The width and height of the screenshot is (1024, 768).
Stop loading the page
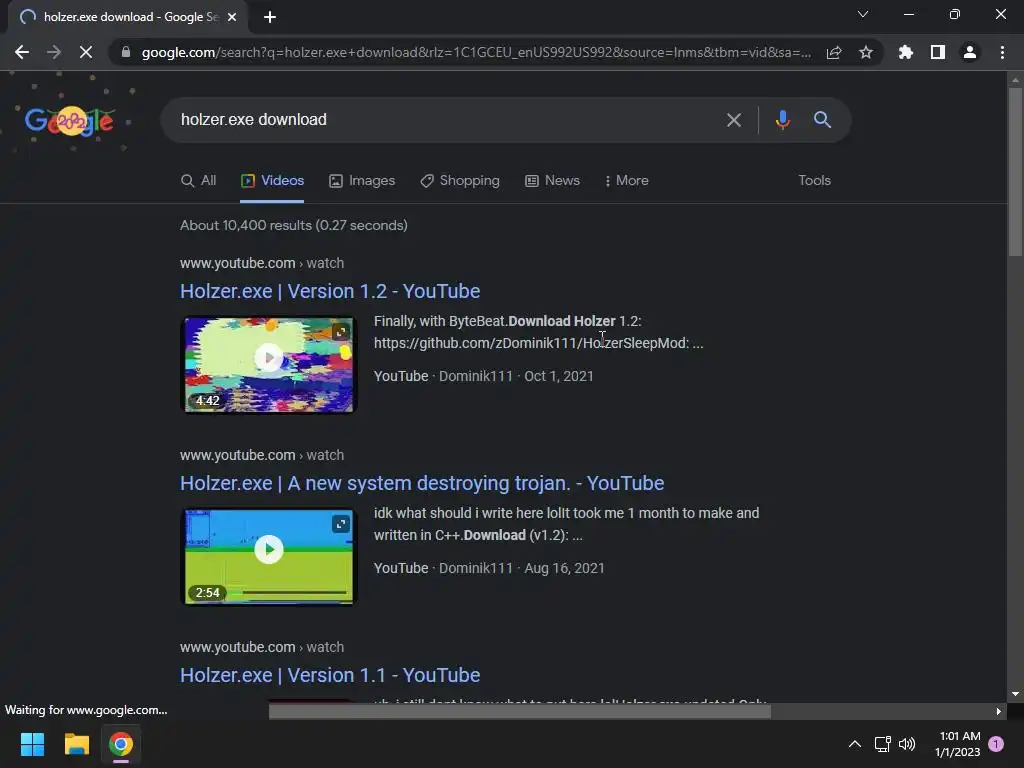pos(86,52)
